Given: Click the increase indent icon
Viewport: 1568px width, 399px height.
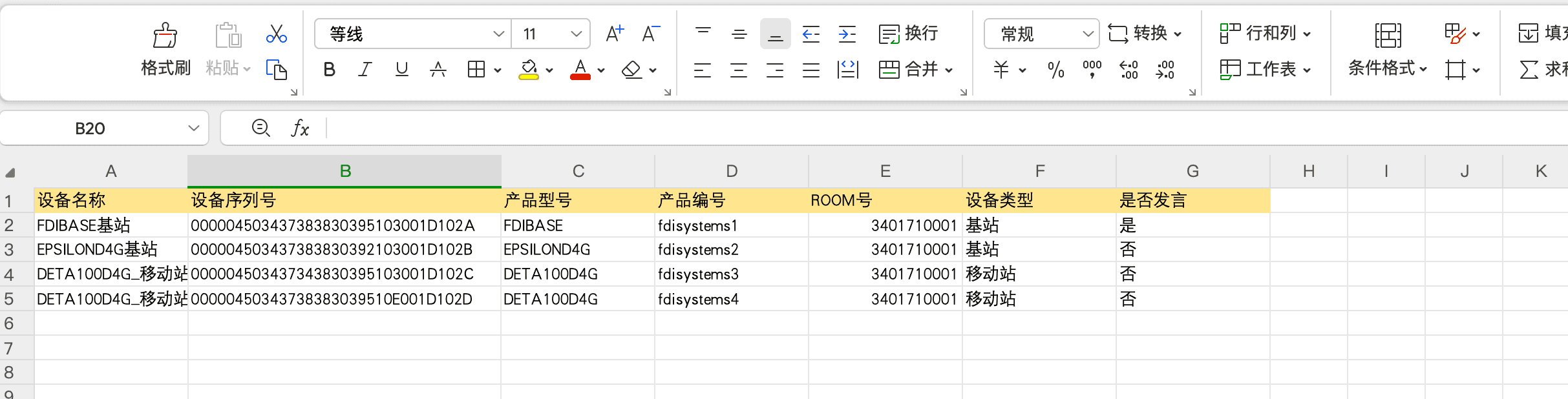Looking at the screenshot, I should coord(847,34).
